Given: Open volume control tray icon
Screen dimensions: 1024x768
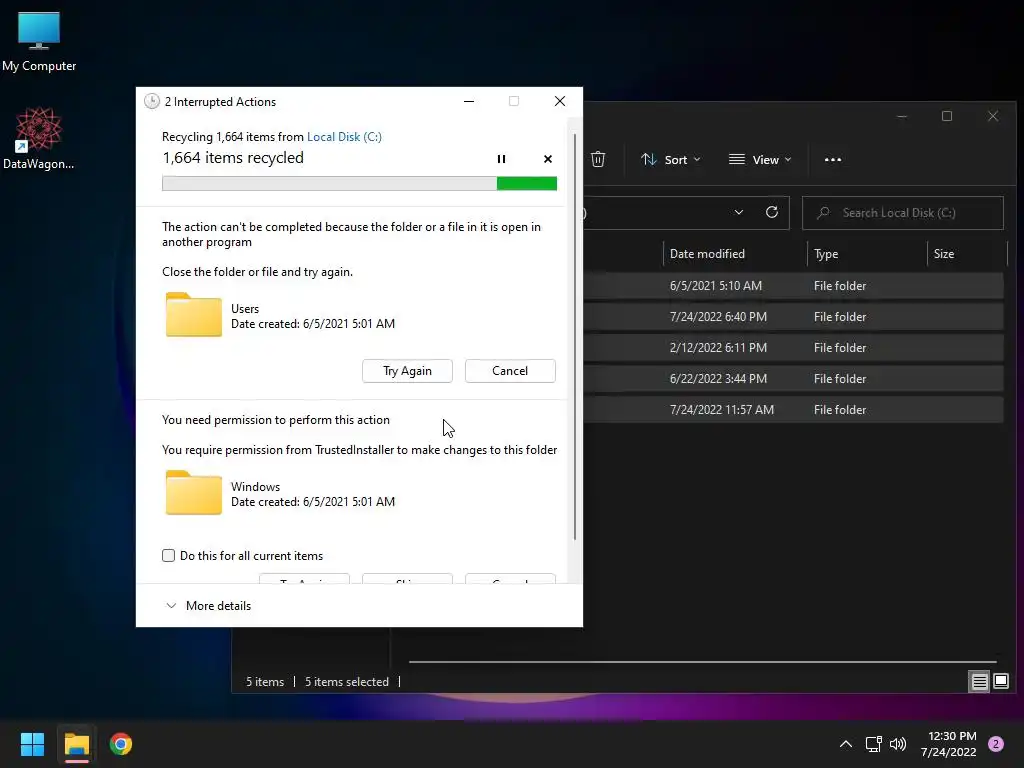Looking at the screenshot, I should pyautogui.click(x=898, y=744).
